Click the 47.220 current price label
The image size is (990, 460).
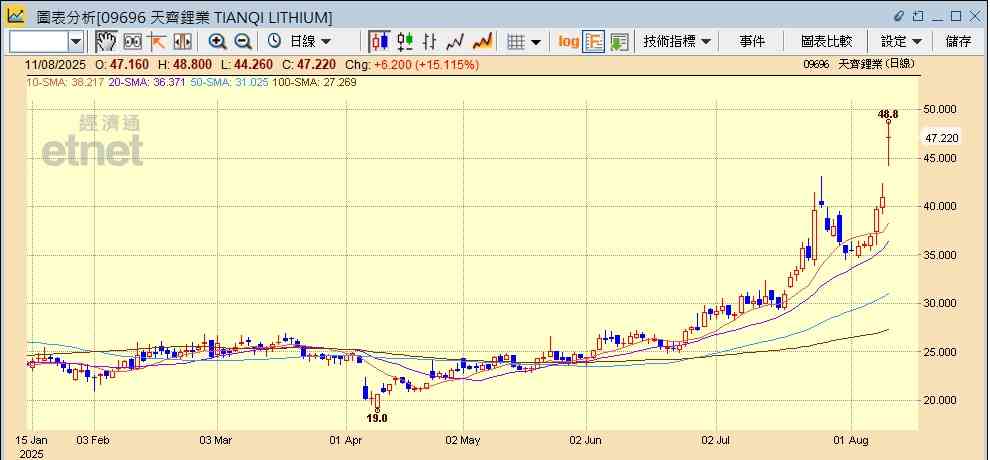click(942, 138)
